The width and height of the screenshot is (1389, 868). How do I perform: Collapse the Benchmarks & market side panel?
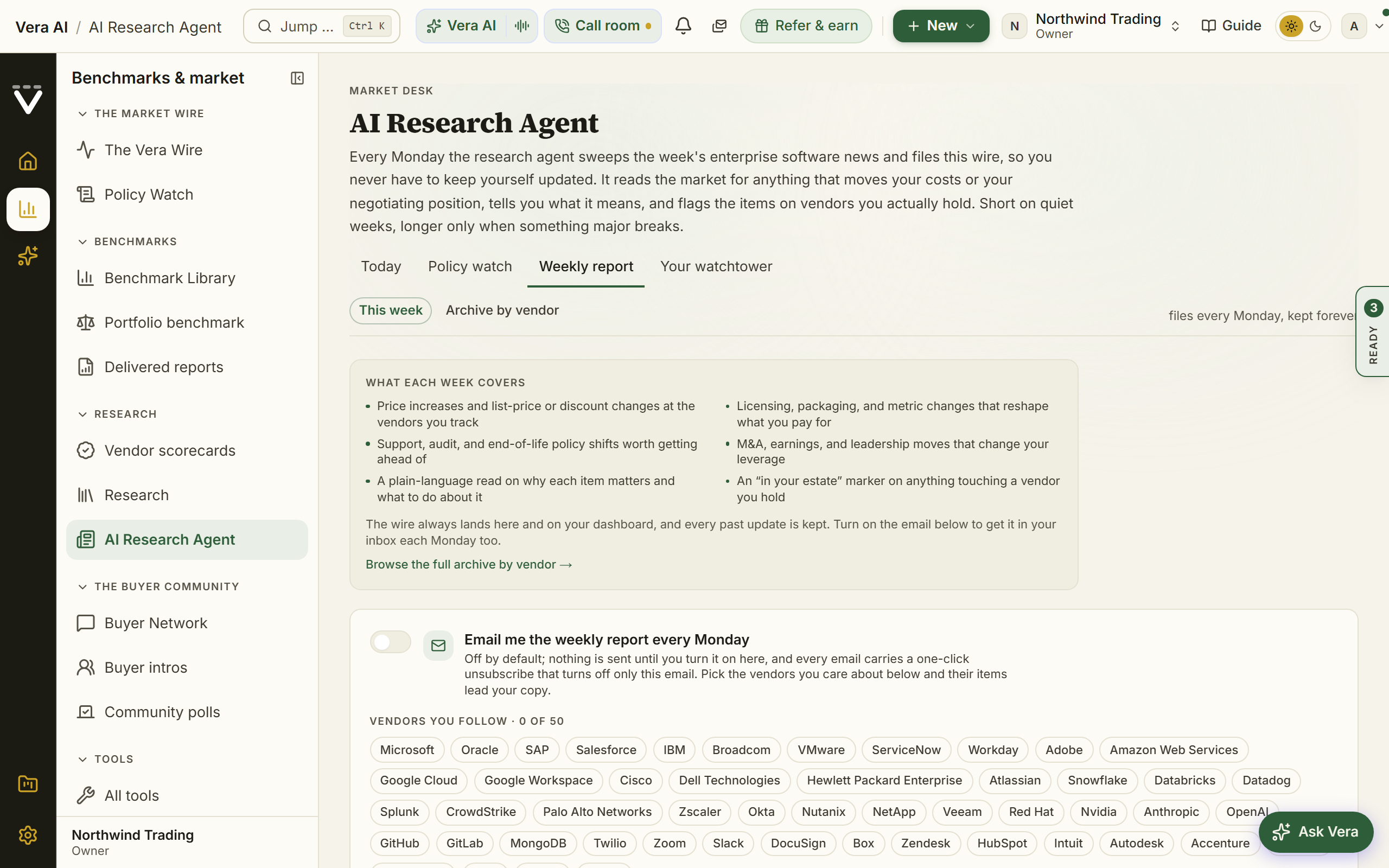[x=297, y=78]
